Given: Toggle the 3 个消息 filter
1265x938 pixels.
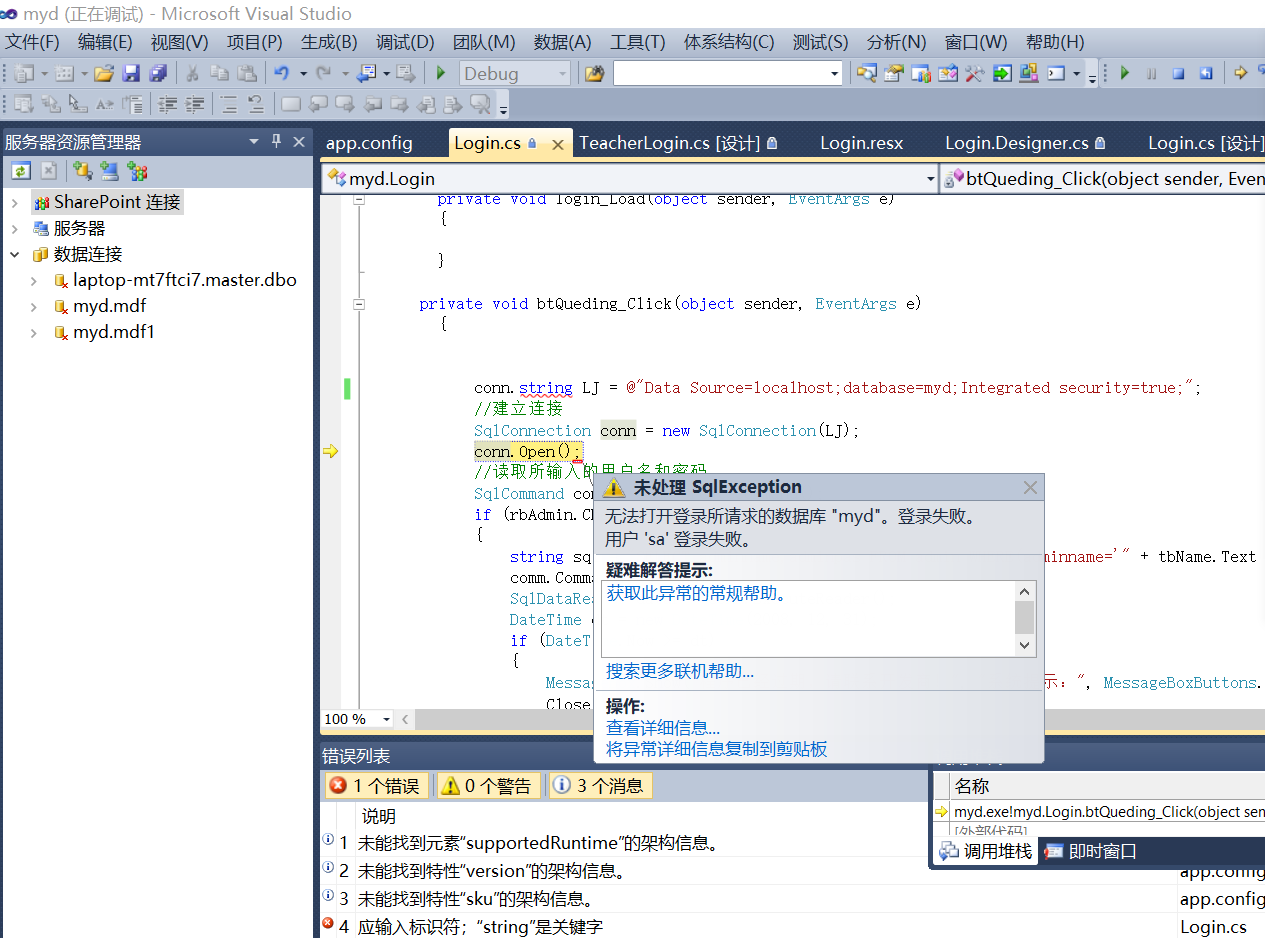Looking at the screenshot, I should click(600, 786).
